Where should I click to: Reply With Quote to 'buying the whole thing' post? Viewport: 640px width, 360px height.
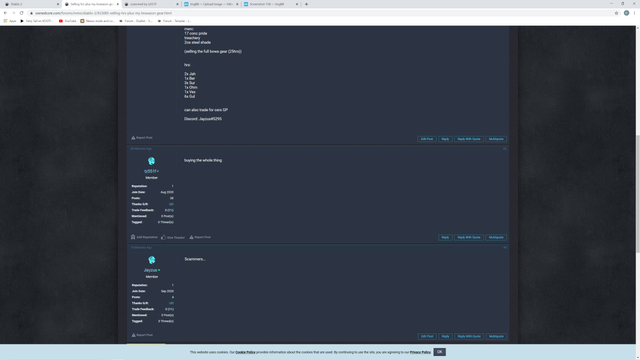(469, 238)
